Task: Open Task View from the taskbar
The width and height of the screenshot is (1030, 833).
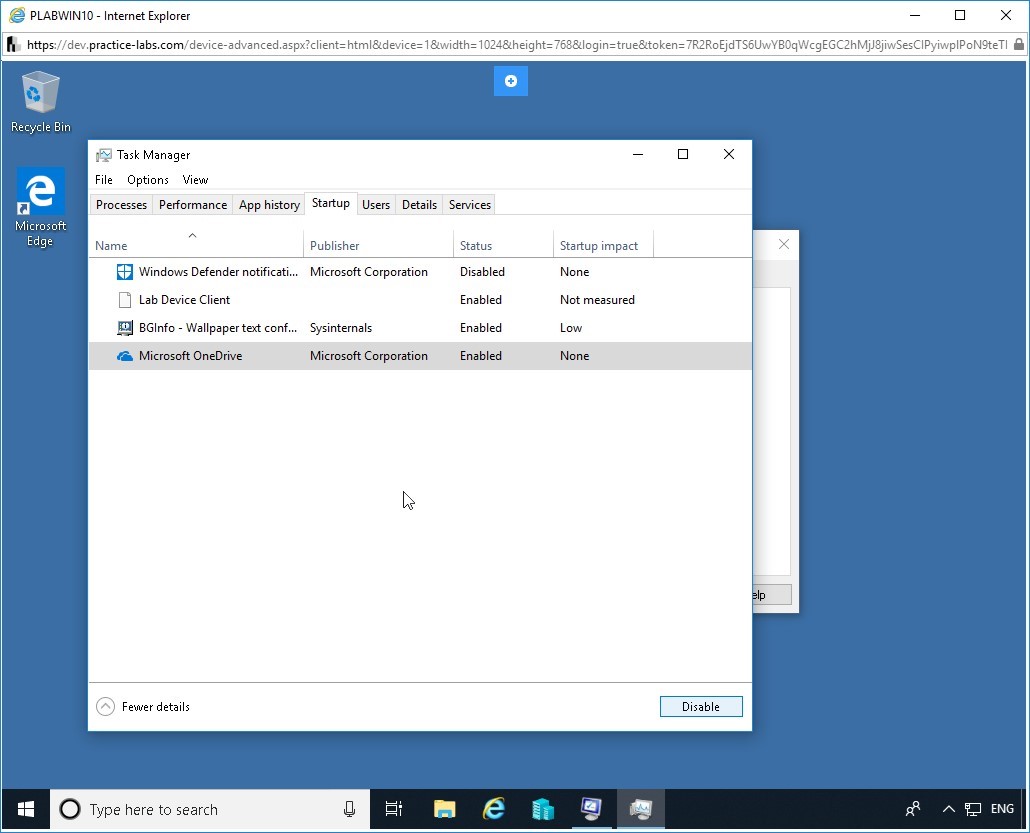Action: (393, 809)
